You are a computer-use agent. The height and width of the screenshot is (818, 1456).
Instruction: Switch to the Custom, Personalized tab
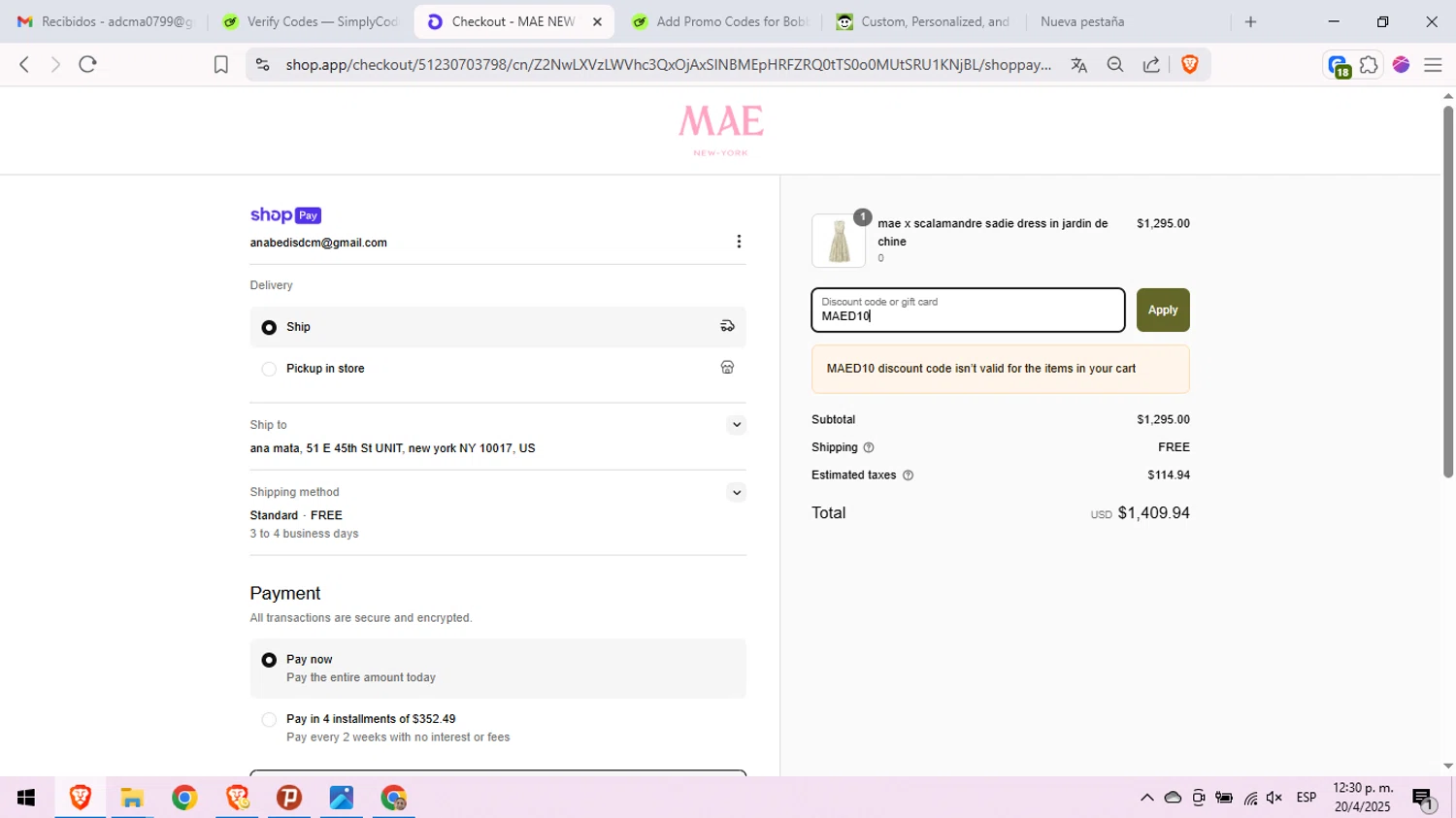tap(924, 21)
